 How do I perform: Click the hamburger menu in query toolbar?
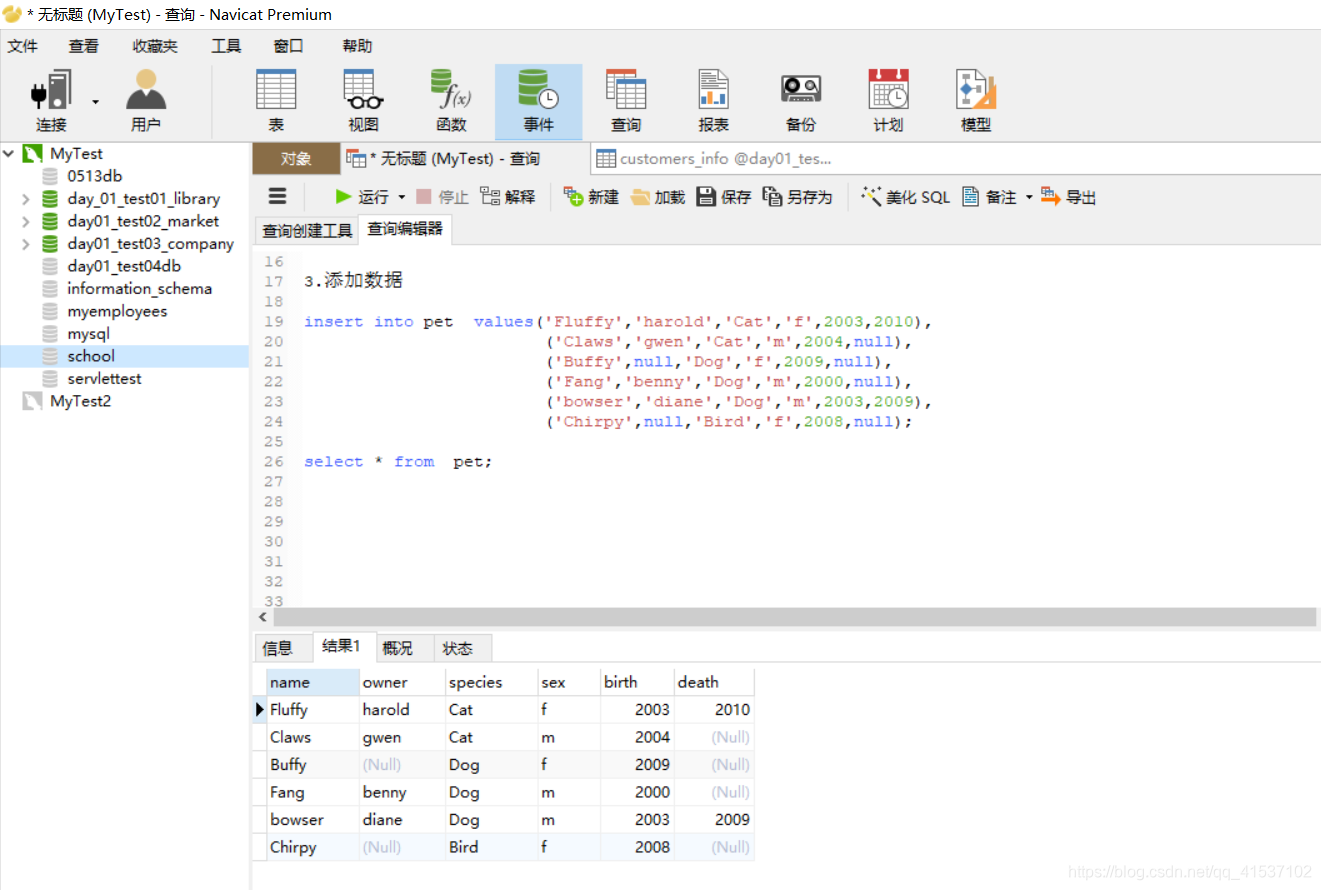click(x=278, y=197)
